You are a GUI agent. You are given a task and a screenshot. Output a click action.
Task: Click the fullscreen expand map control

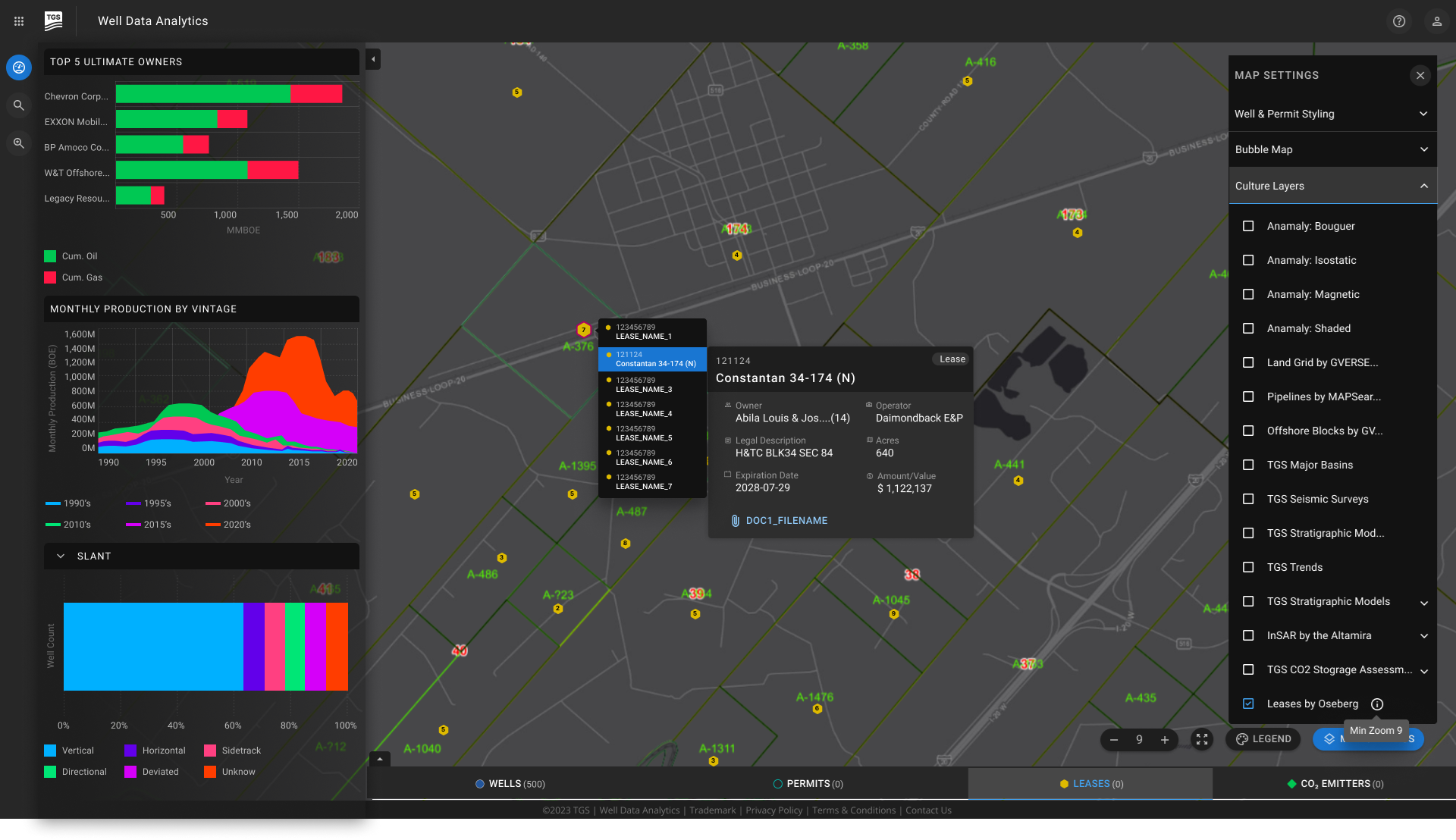click(x=1201, y=739)
